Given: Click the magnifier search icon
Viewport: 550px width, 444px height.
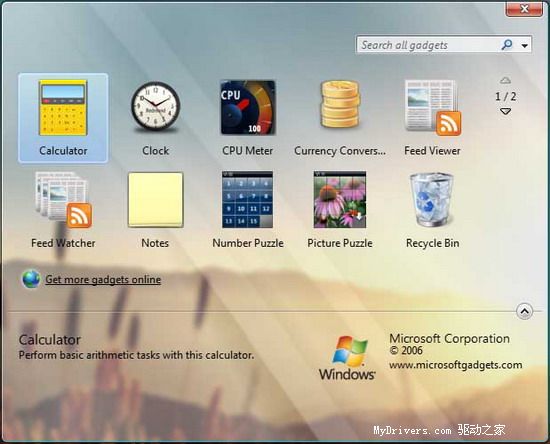Looking at the screenshot, I should click(507, 45).
